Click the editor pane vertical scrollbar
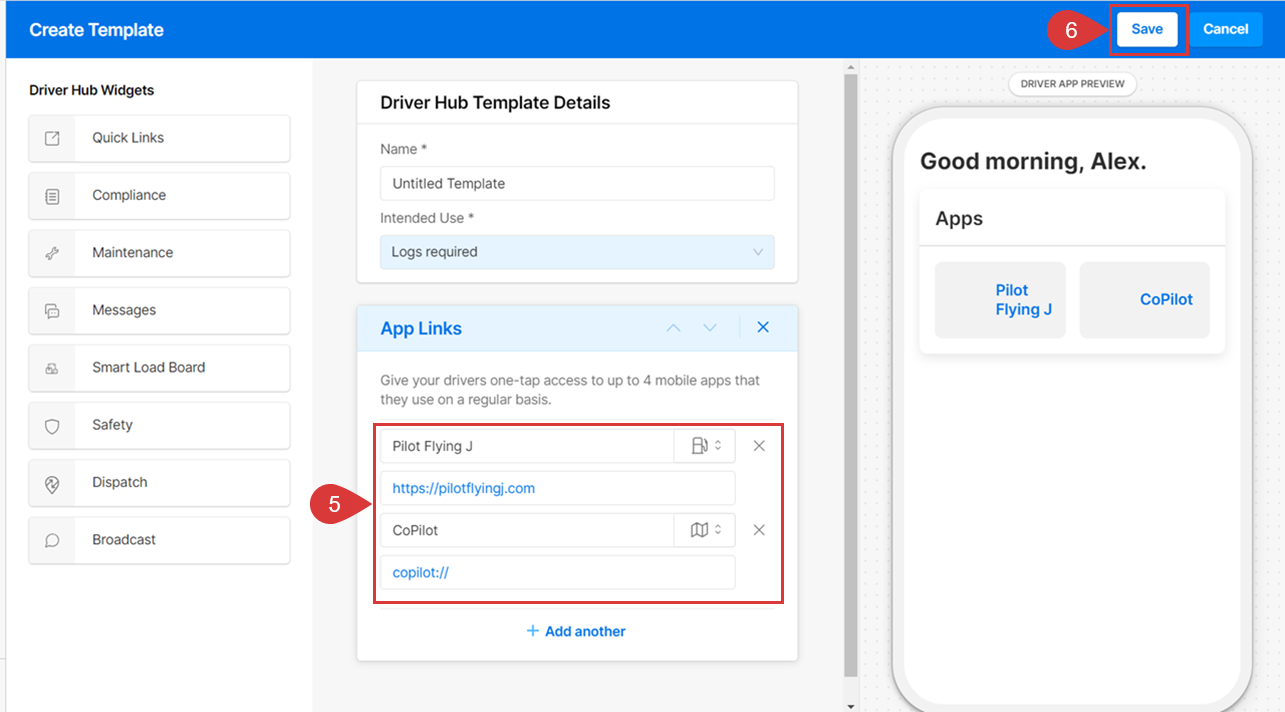This screenshot has width=1285, height=712. tap(851, 375)
